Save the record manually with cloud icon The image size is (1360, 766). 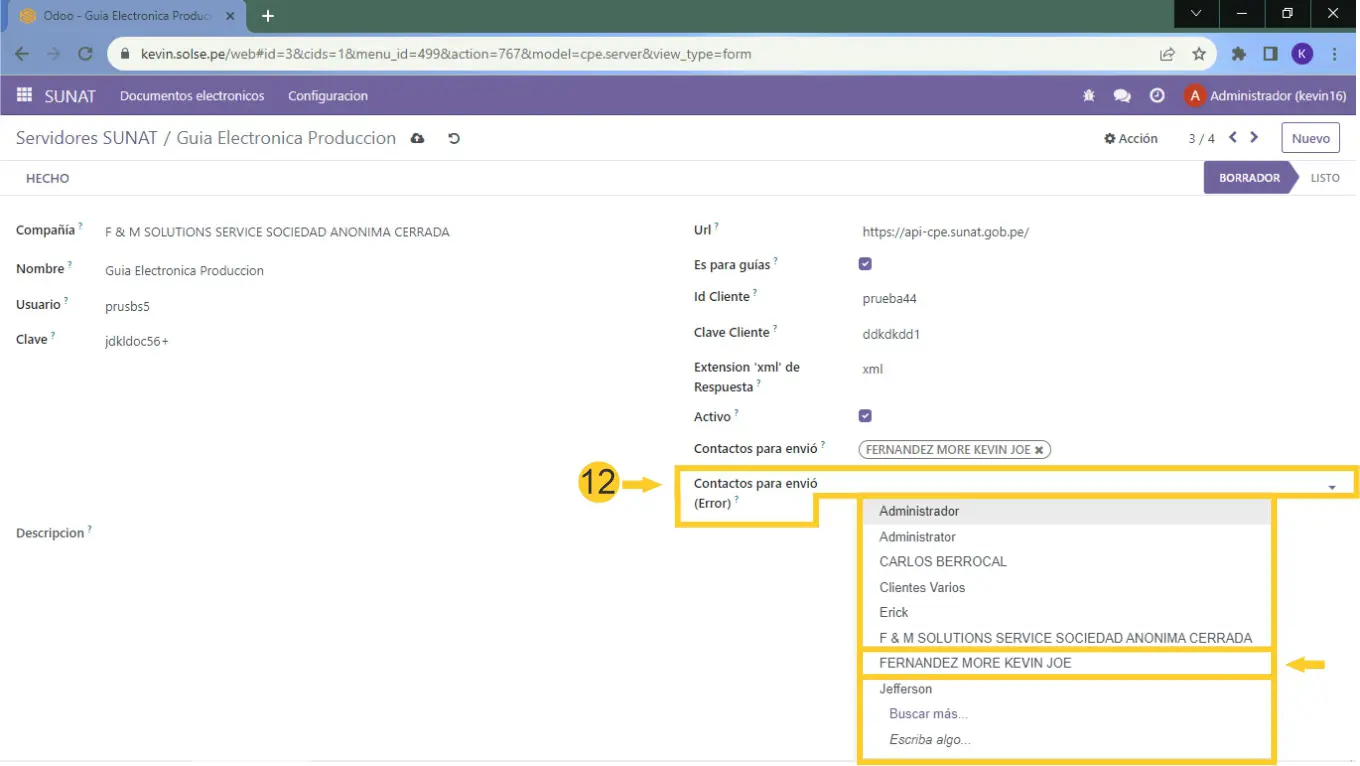tap(418, 139)
